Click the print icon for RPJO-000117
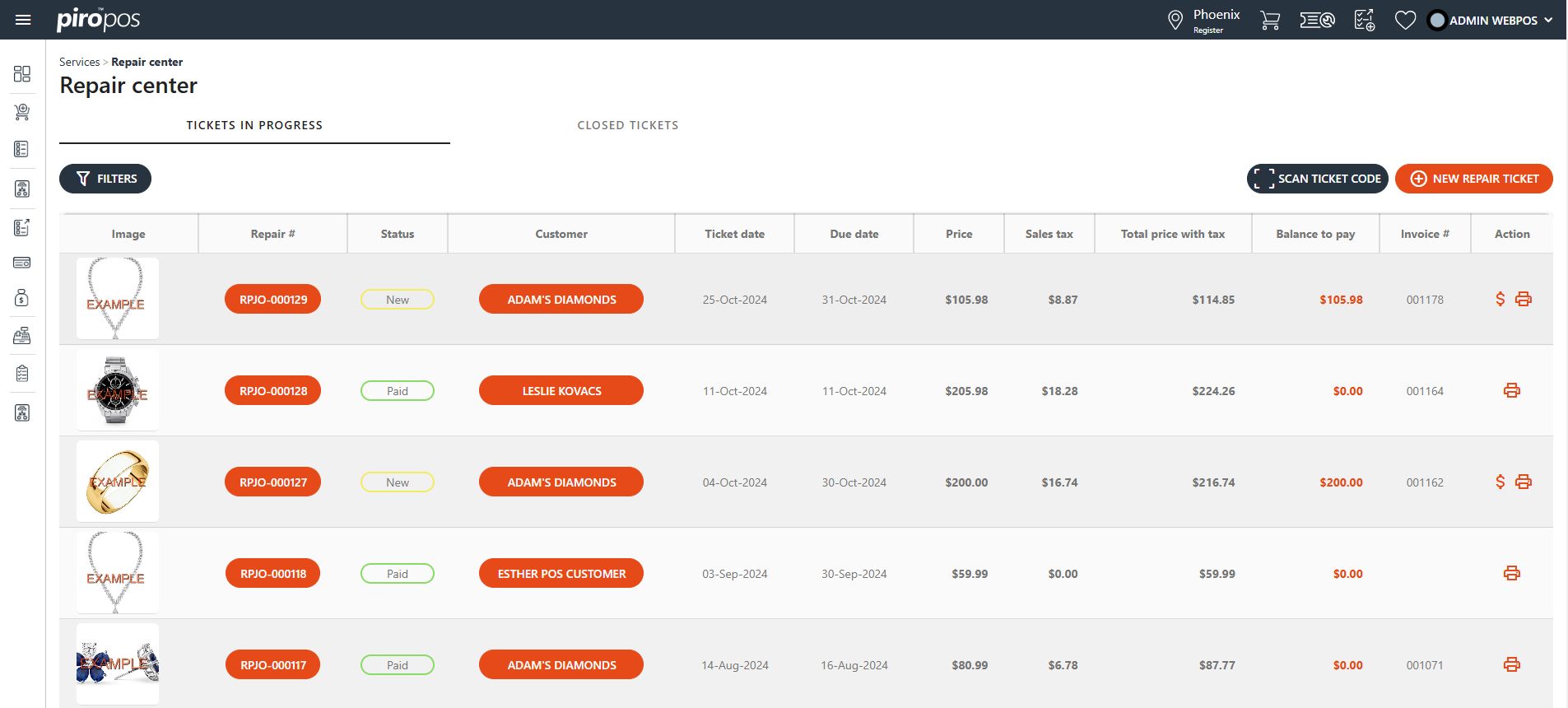1568x708 pixels. click(1511, 665)
